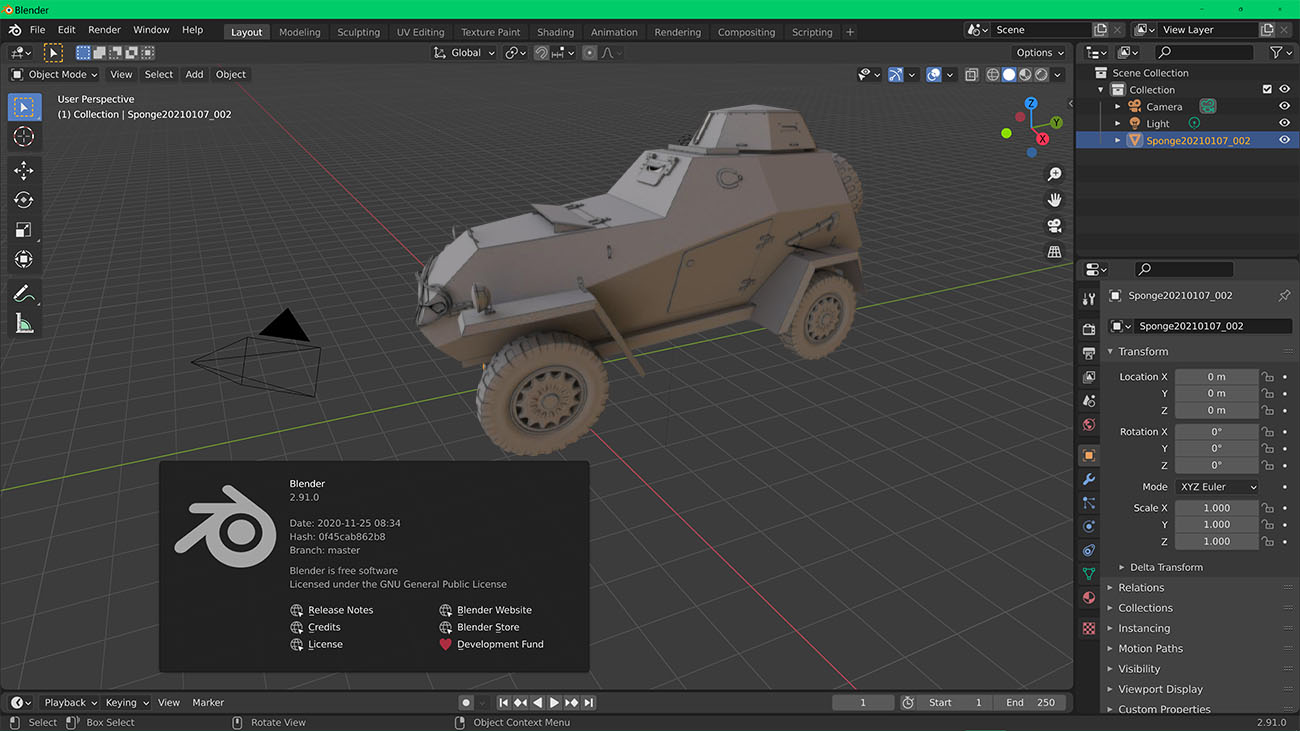Expand the Delta Transform panel
The width and height of the screenshot is (1300, 732).
(1163, 567)
